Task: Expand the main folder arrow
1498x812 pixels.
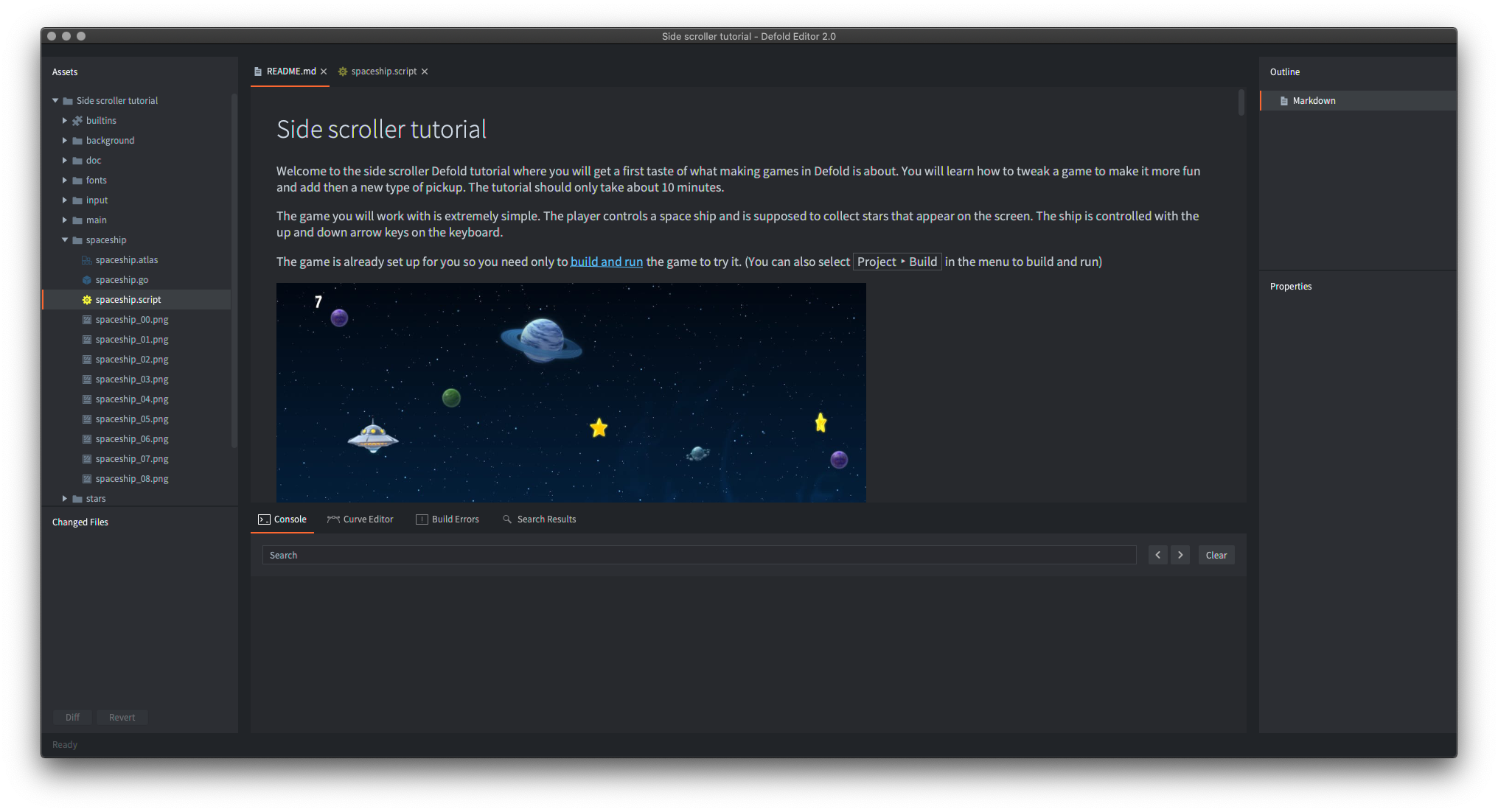Action: pyautogui.click(x=65, y=220)
